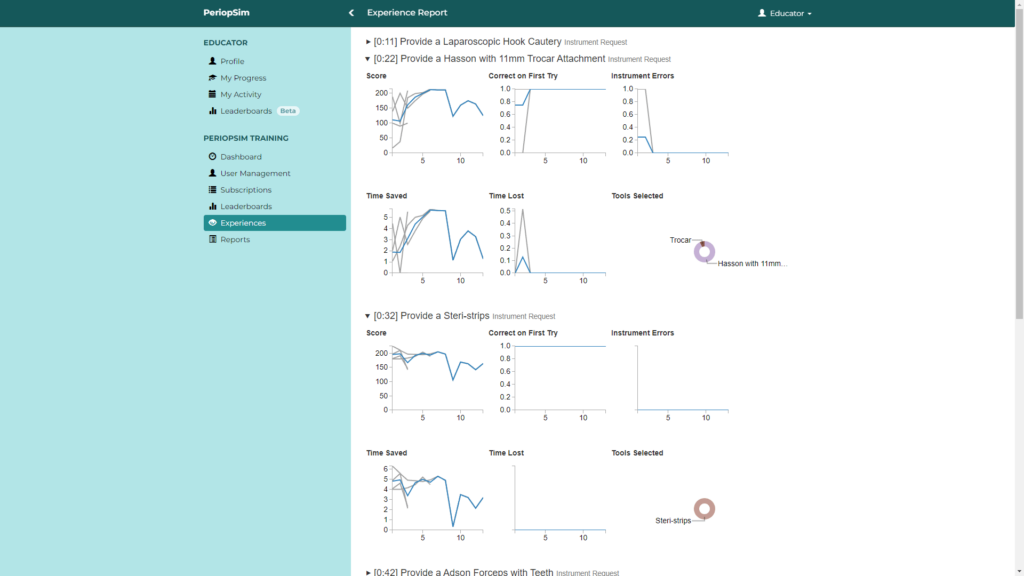Select the Reports document icon
Viewport: 1024px width, 576px height.
click(x=210, y=239)
